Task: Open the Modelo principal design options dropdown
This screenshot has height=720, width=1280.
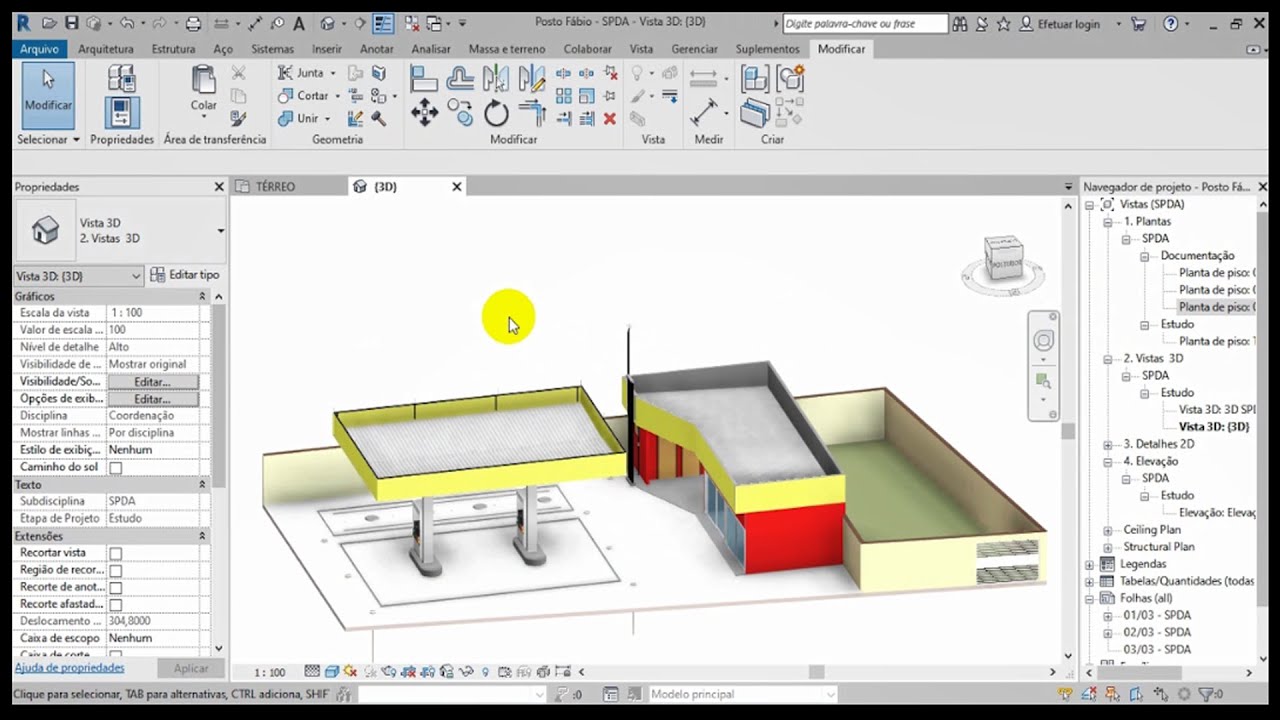Action: click(x=742, y=694)
